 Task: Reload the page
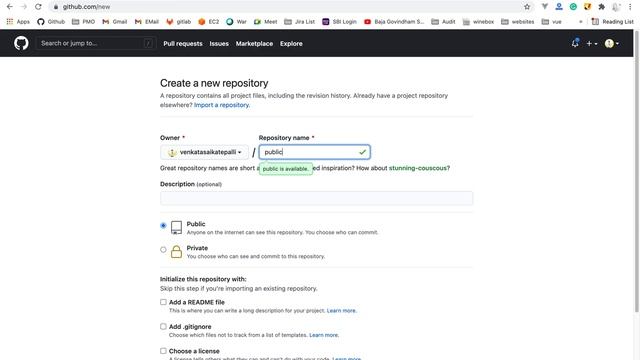click(38, 7)
